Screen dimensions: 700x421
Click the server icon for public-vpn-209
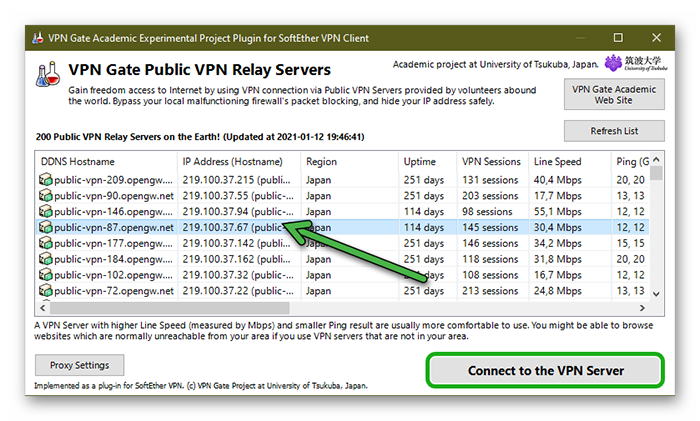45,179
